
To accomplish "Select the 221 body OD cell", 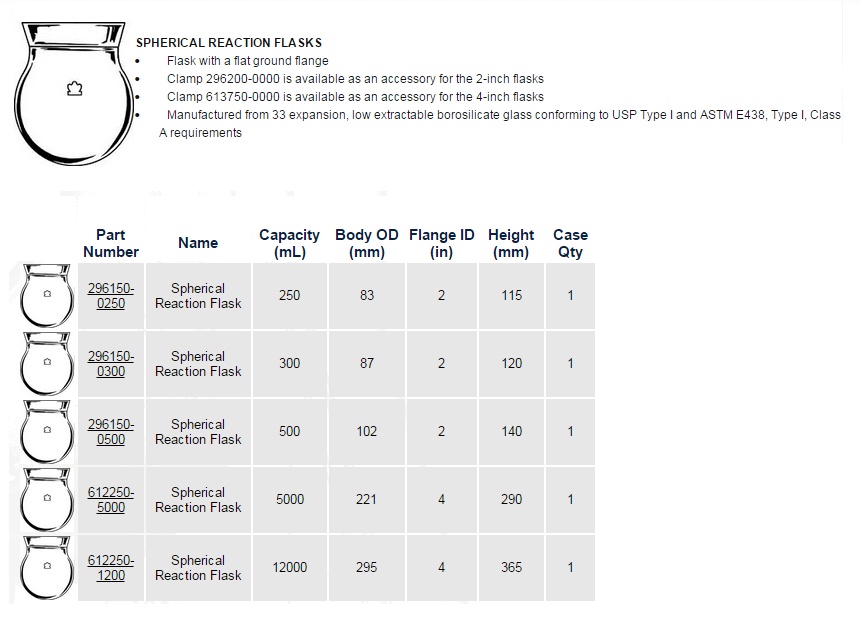I will (x=367, y=500).
